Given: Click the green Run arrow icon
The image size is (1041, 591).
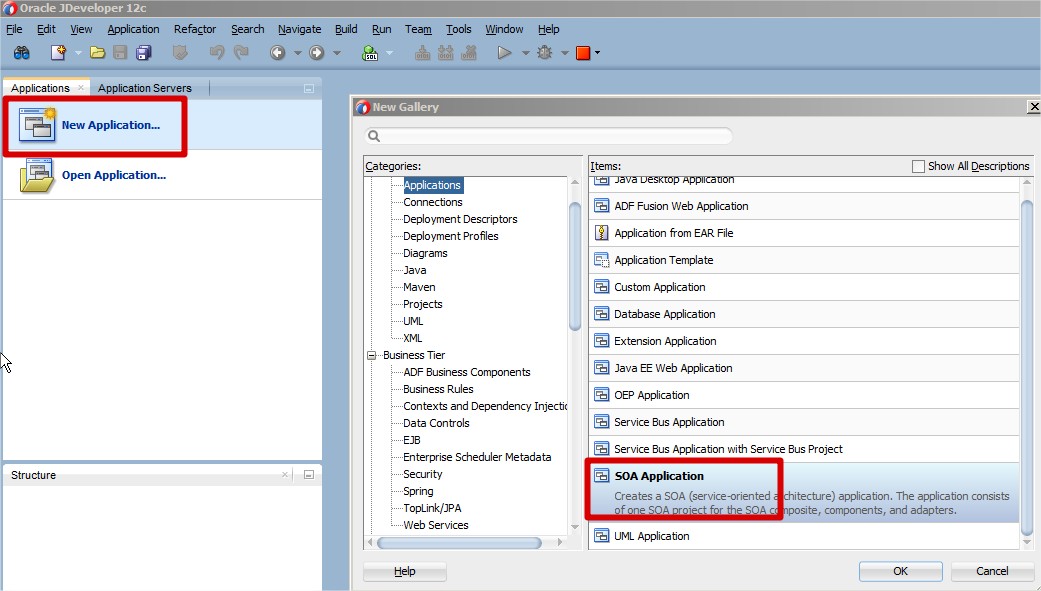Looking at the screenshot, I should click(x=504, y=53).
